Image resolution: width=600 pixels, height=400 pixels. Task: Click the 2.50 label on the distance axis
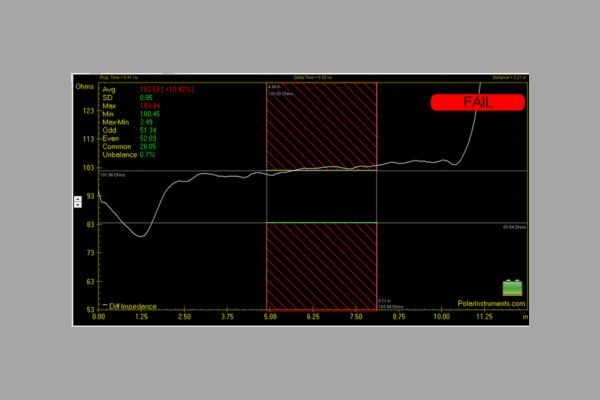click(x=184, y=317)
